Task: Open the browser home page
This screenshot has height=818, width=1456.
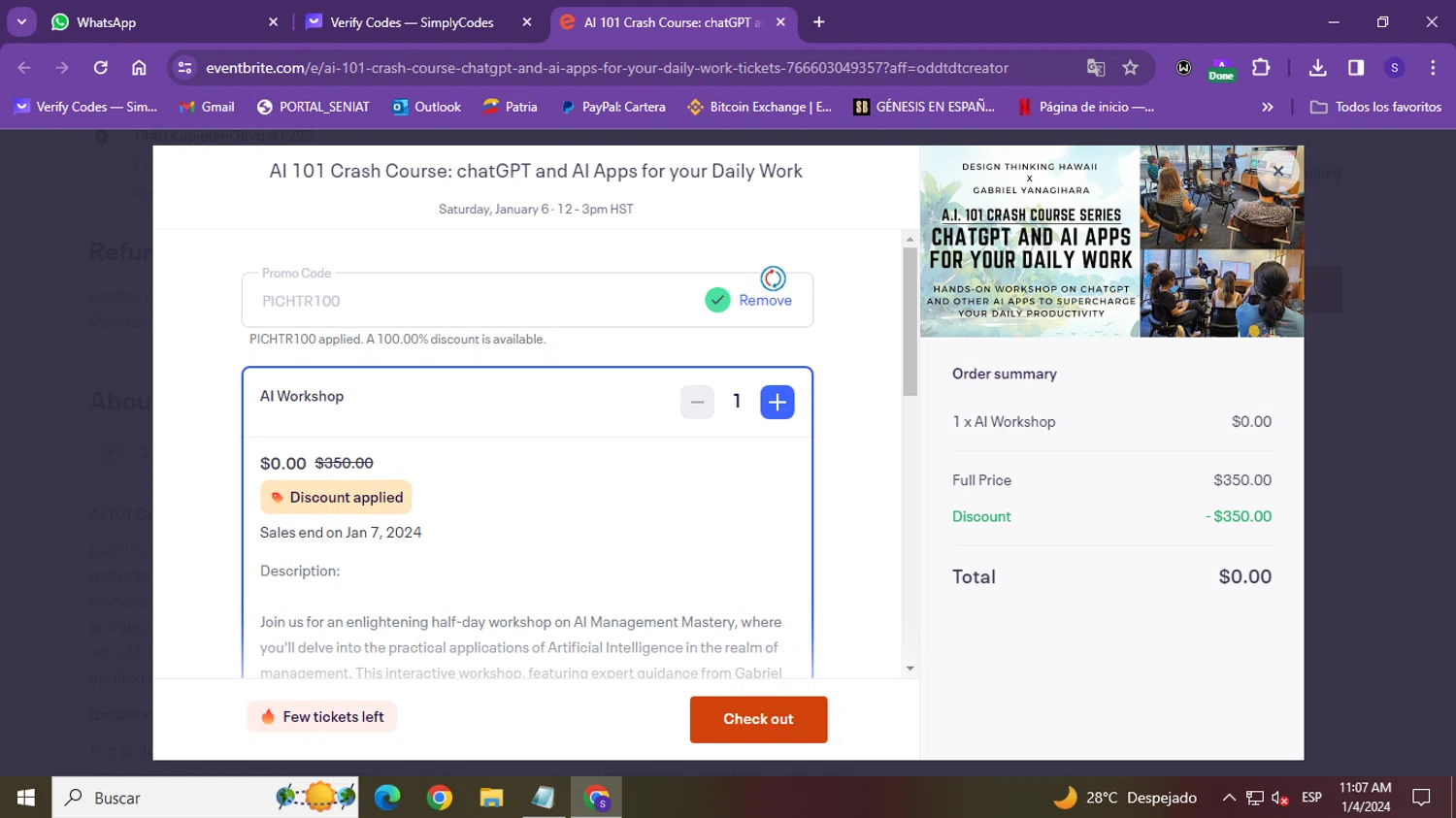Action: (x=139, y=68)
